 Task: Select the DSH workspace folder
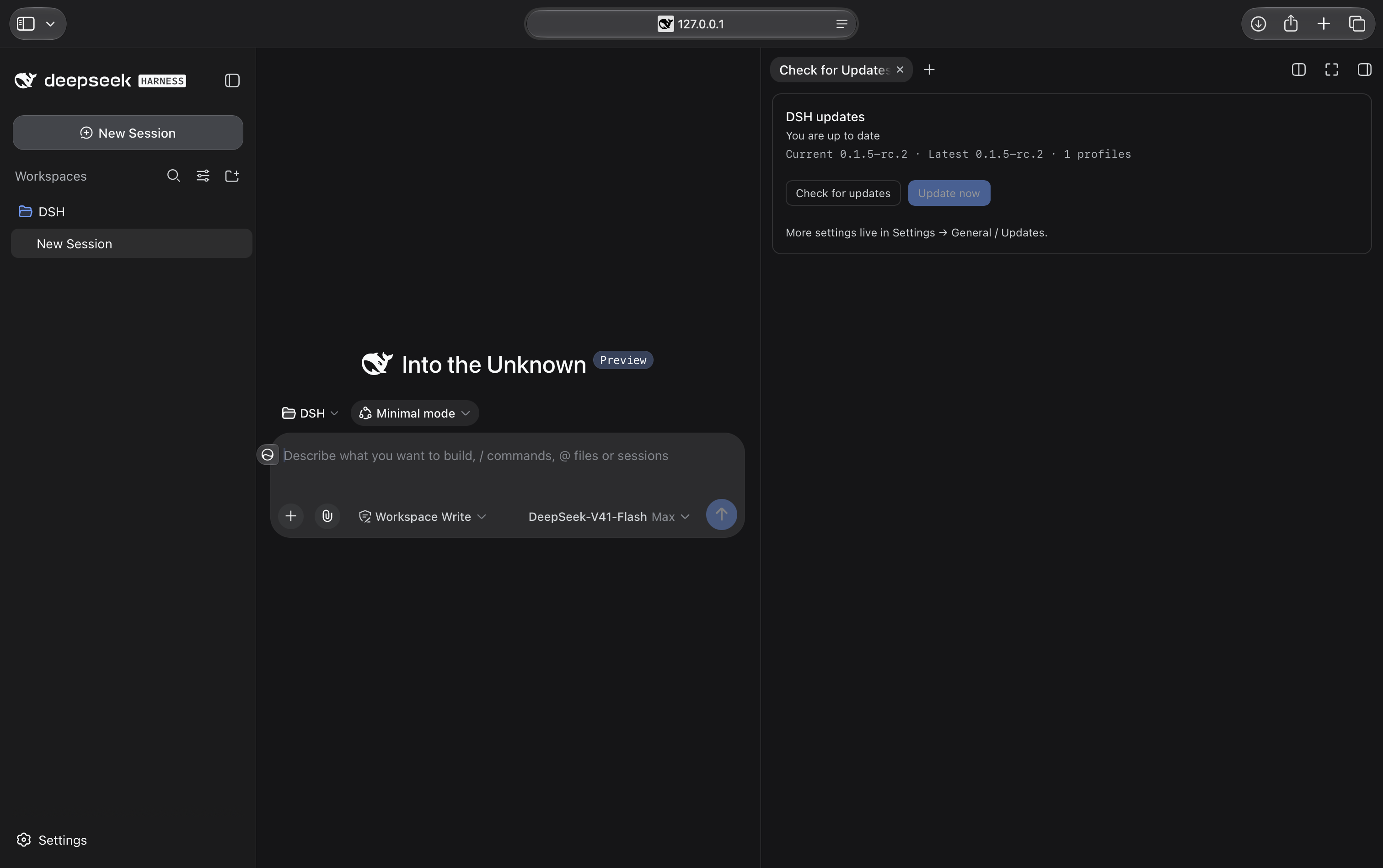(x=131, y=212)
